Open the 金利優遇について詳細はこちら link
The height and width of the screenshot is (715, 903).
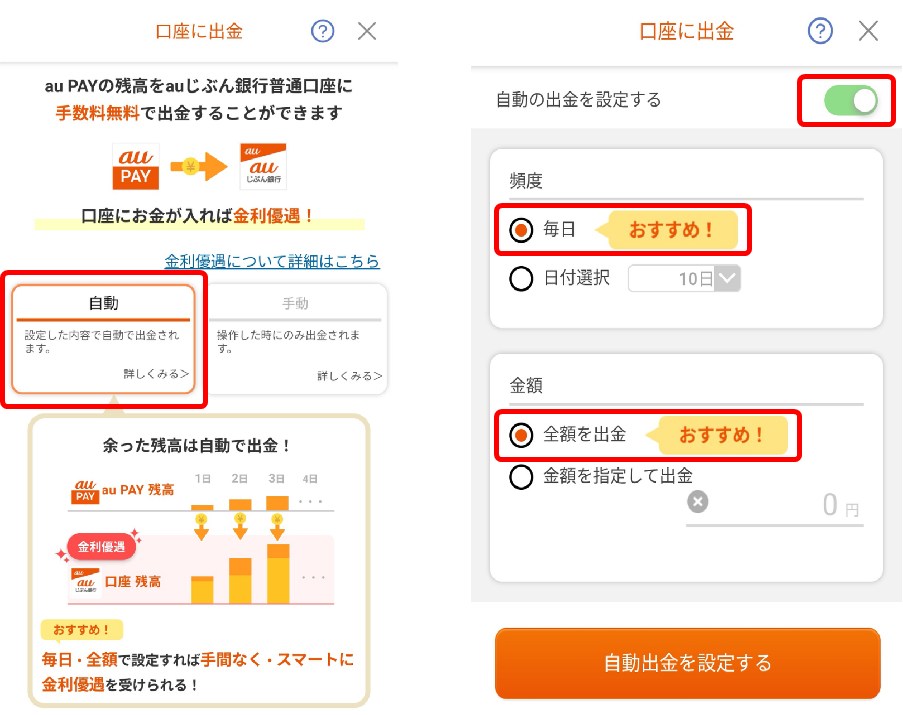coord(270,261)
